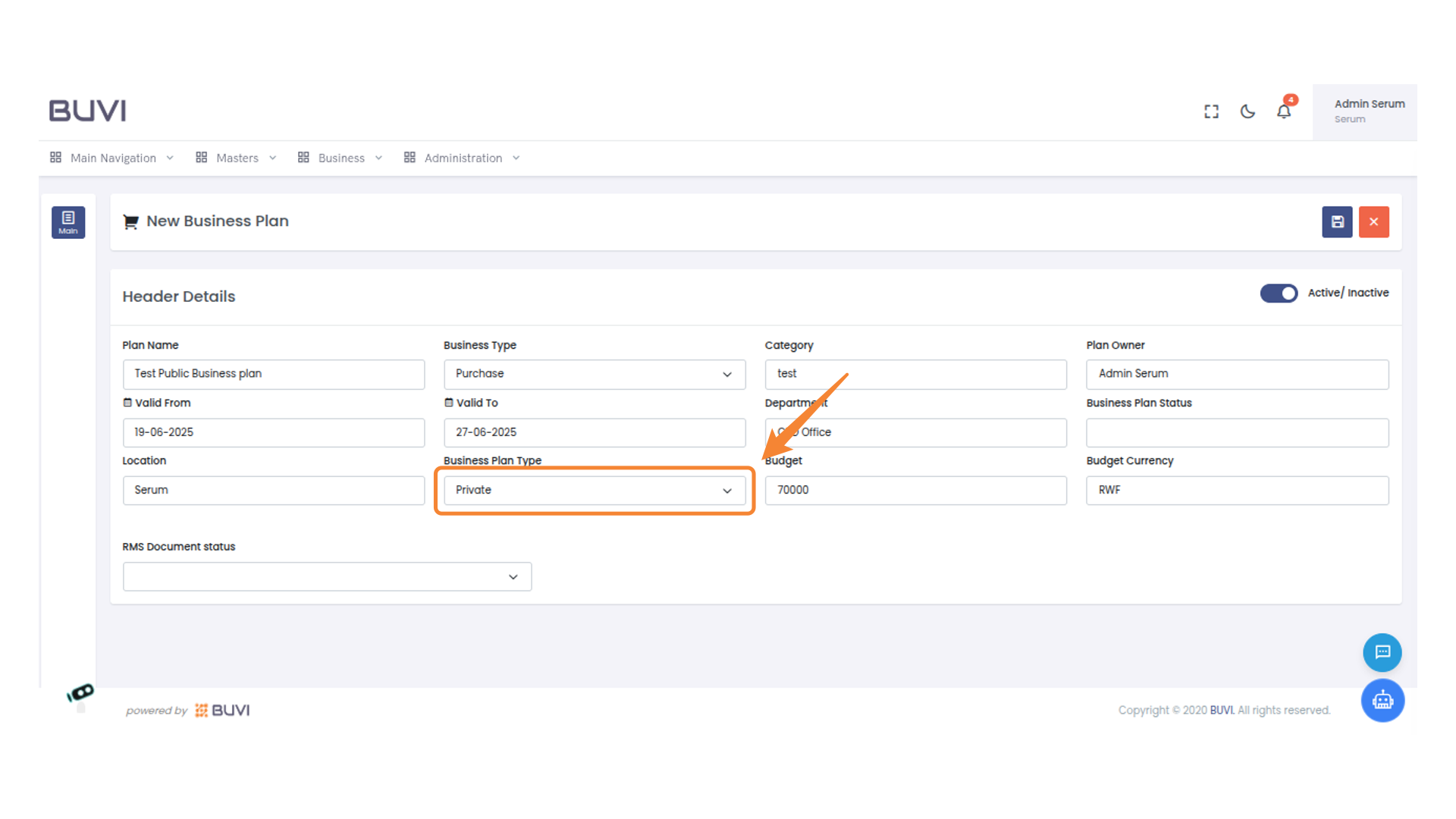Screen dimensions: 1456x819
Task: Click the save disk icon button
Action: coord(1337,222)
